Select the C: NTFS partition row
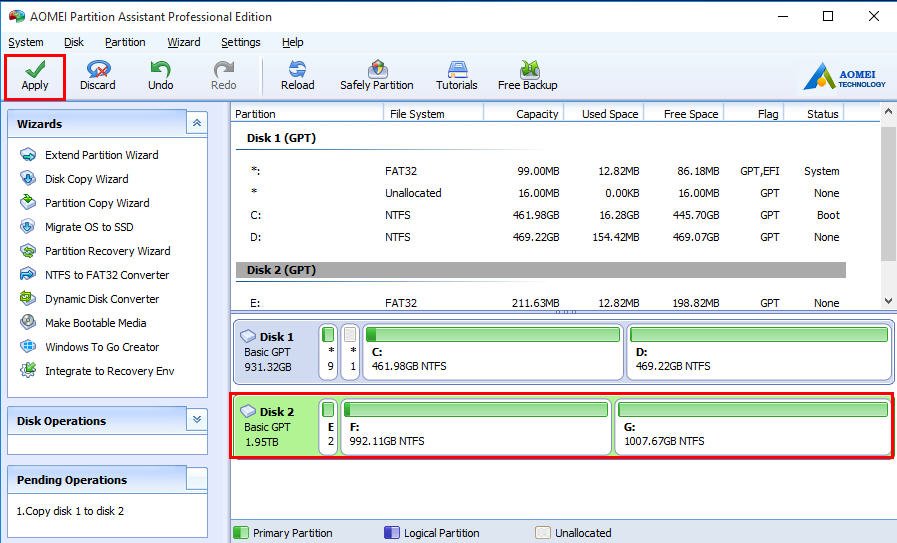The image size is (897, 543). 541,215
